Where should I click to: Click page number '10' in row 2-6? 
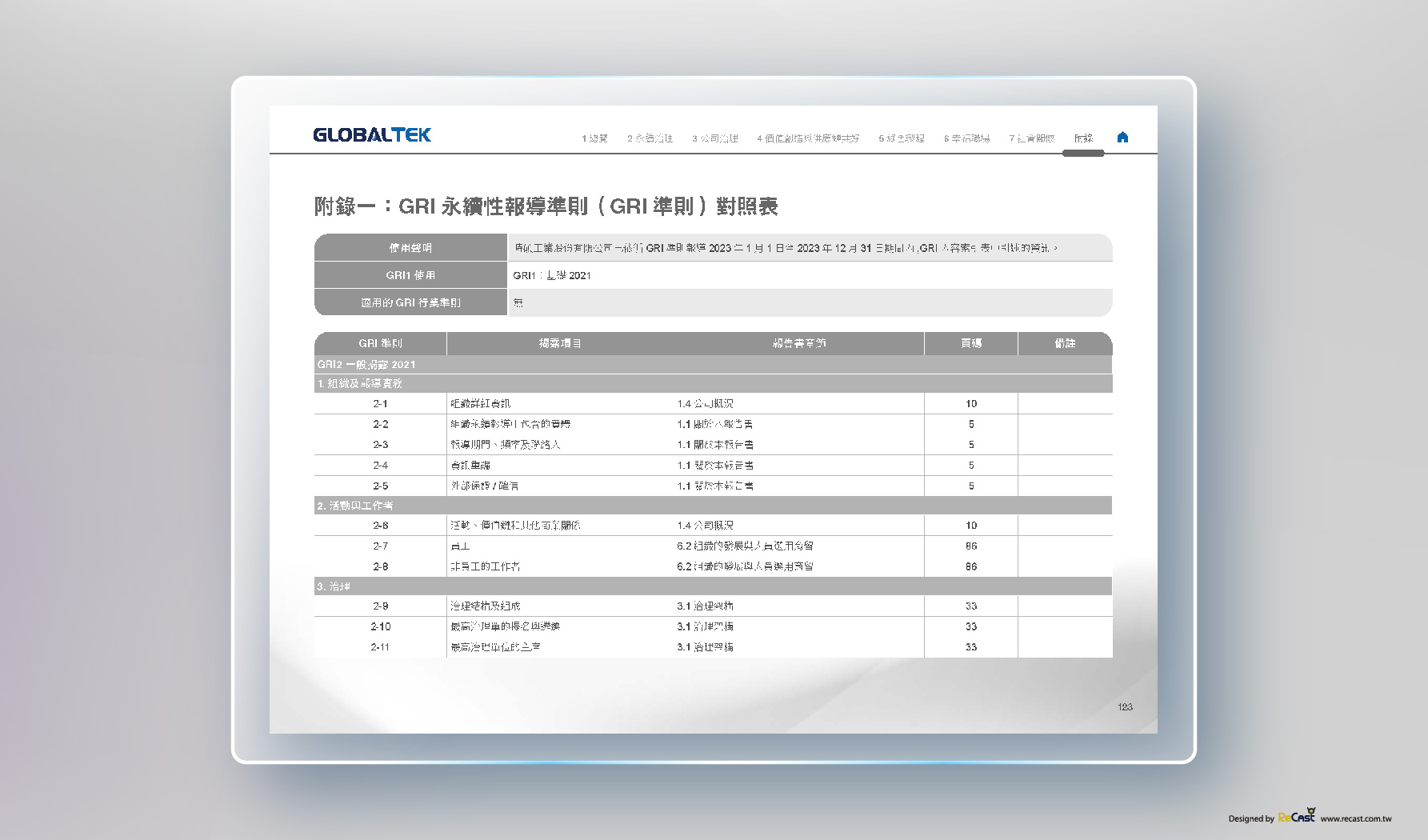click(x=971, y=526)
